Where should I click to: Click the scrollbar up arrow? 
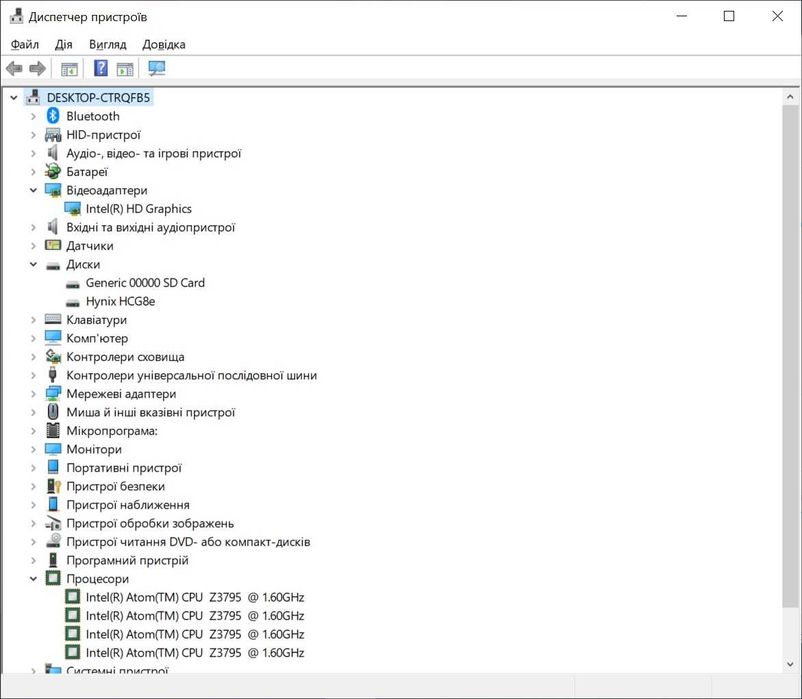pos(790,96)
